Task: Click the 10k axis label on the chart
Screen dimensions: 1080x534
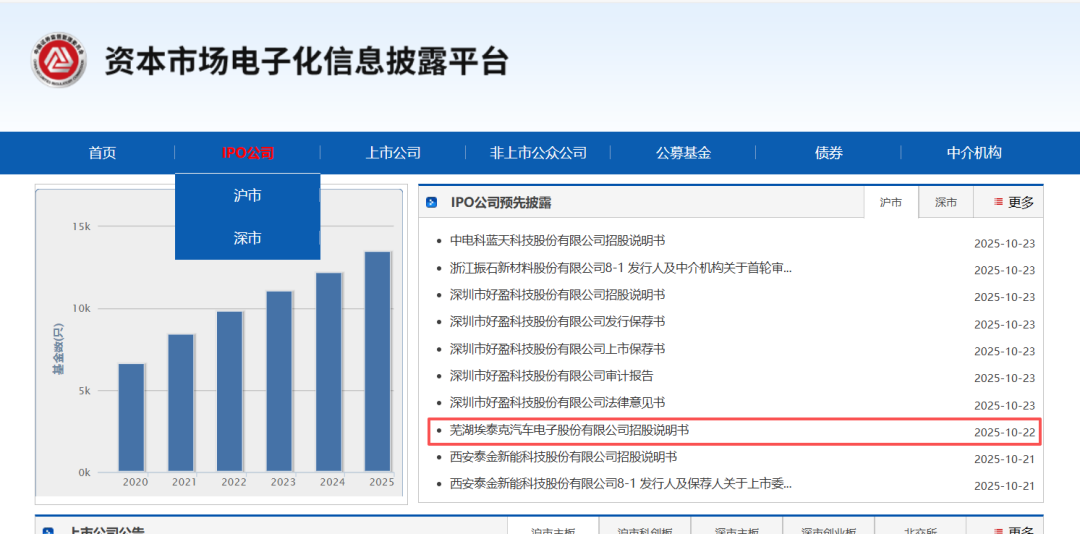Action: pos(81,308)
